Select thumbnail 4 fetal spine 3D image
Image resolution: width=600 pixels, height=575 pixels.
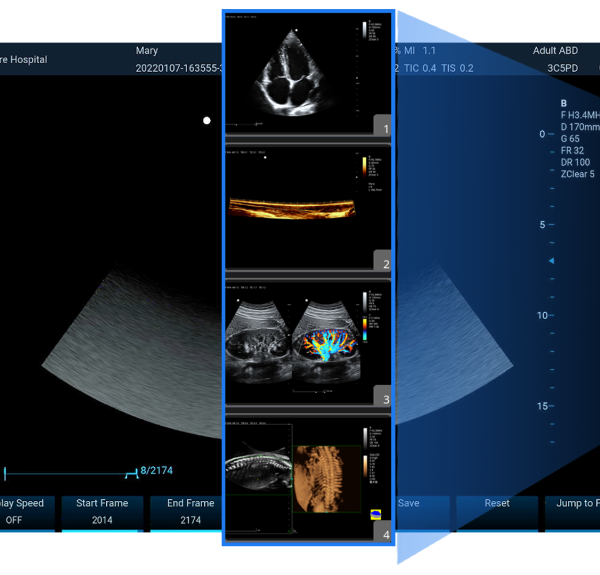coord(298,474)
